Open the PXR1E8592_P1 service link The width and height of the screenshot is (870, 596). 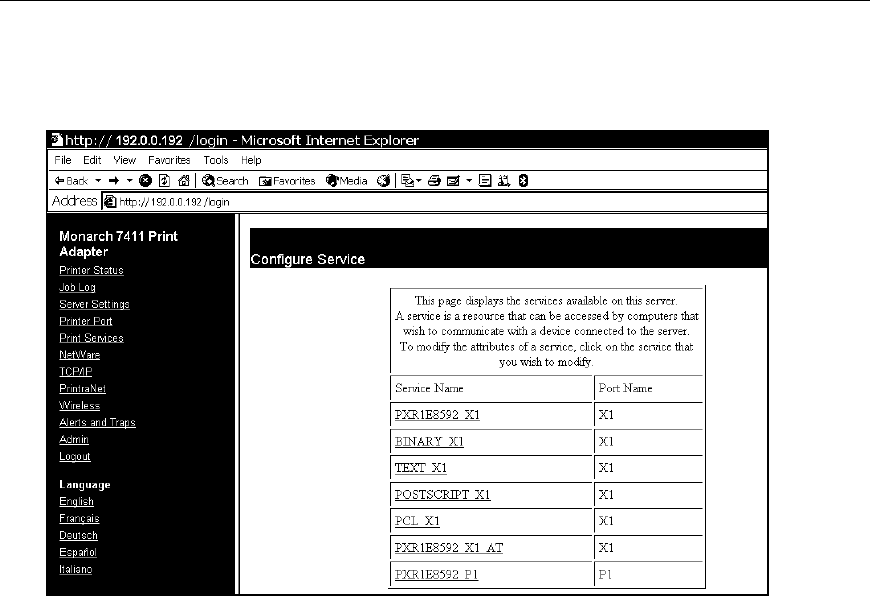[436, 574]
